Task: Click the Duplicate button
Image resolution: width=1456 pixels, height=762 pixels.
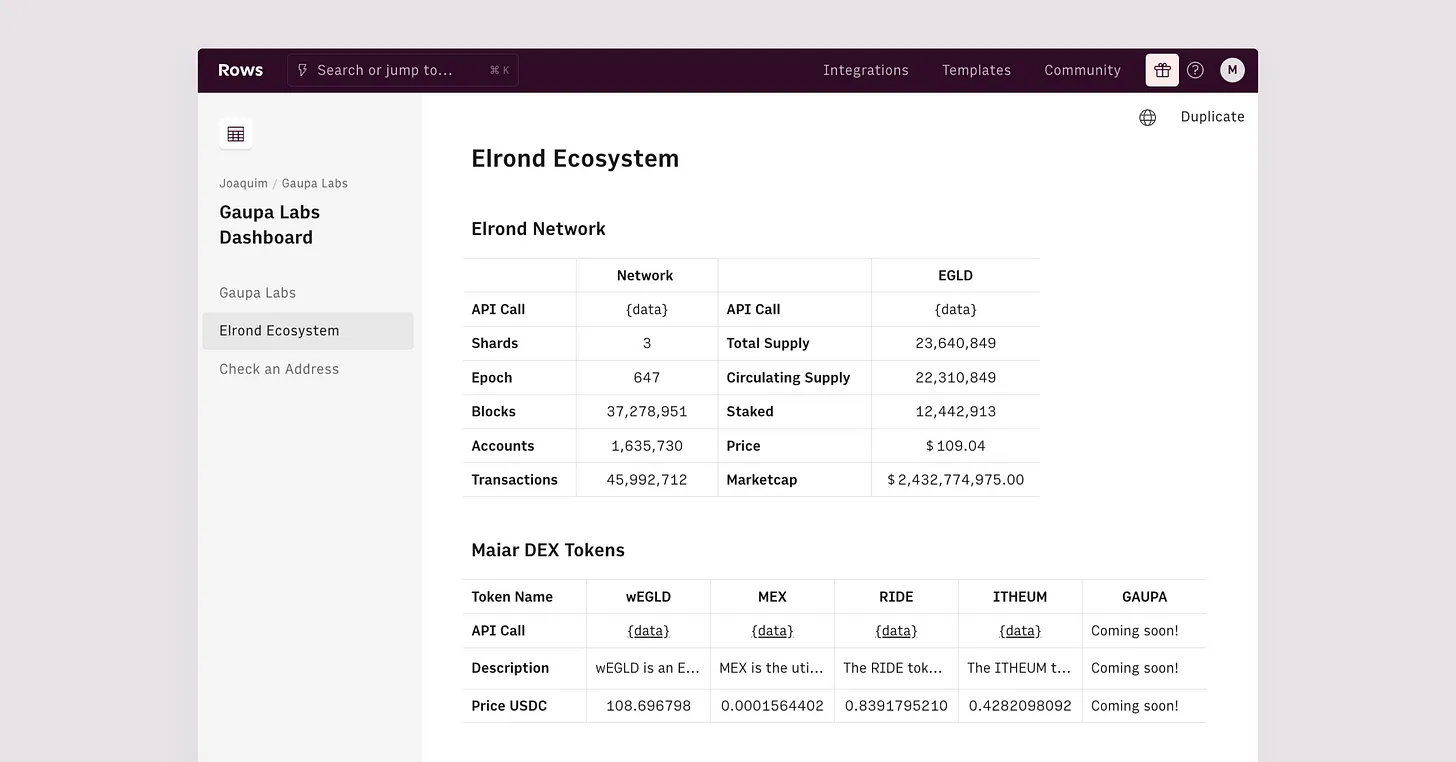Action: 1212,117
